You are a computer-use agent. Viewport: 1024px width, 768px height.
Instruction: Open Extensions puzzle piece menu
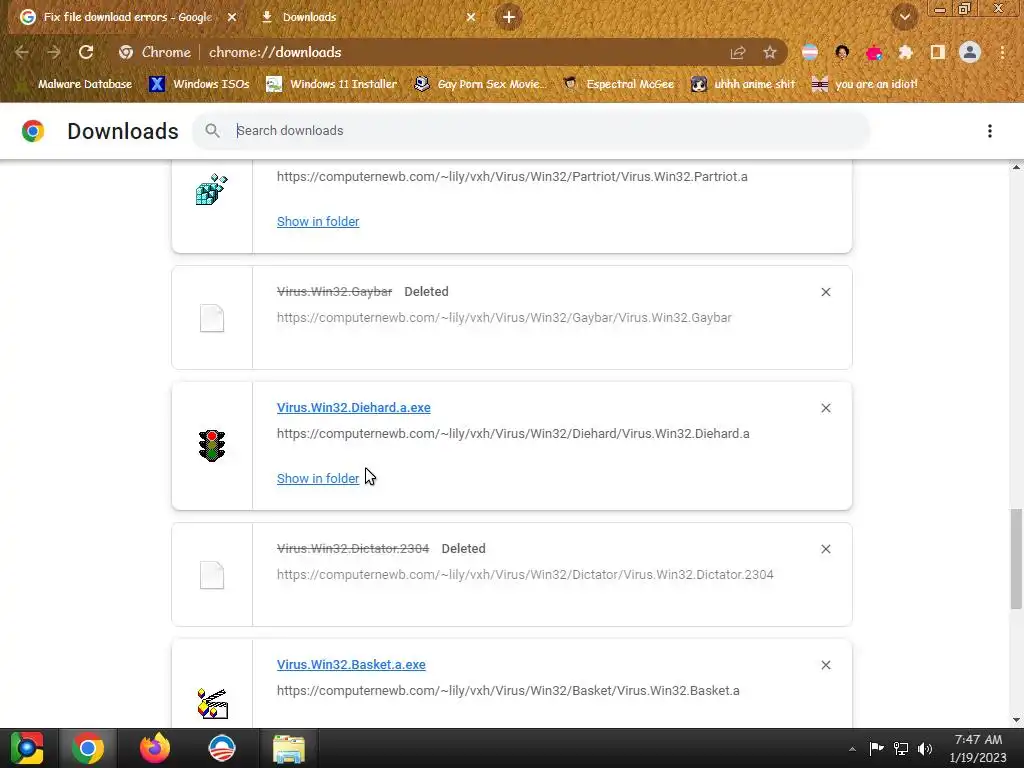[x=905, y=52]
